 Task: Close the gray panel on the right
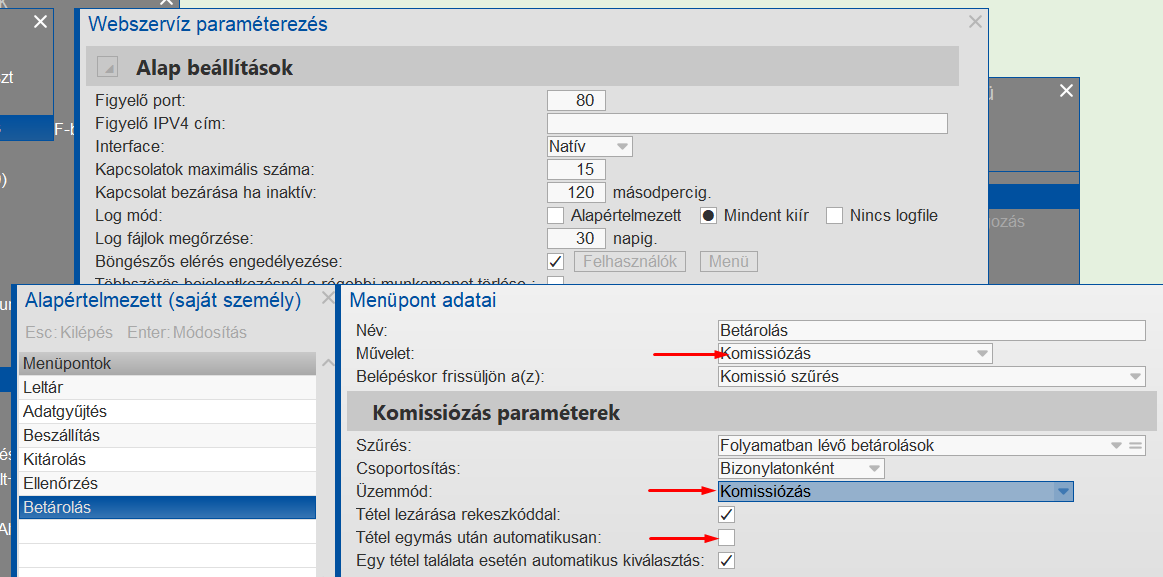[1066, 90]
